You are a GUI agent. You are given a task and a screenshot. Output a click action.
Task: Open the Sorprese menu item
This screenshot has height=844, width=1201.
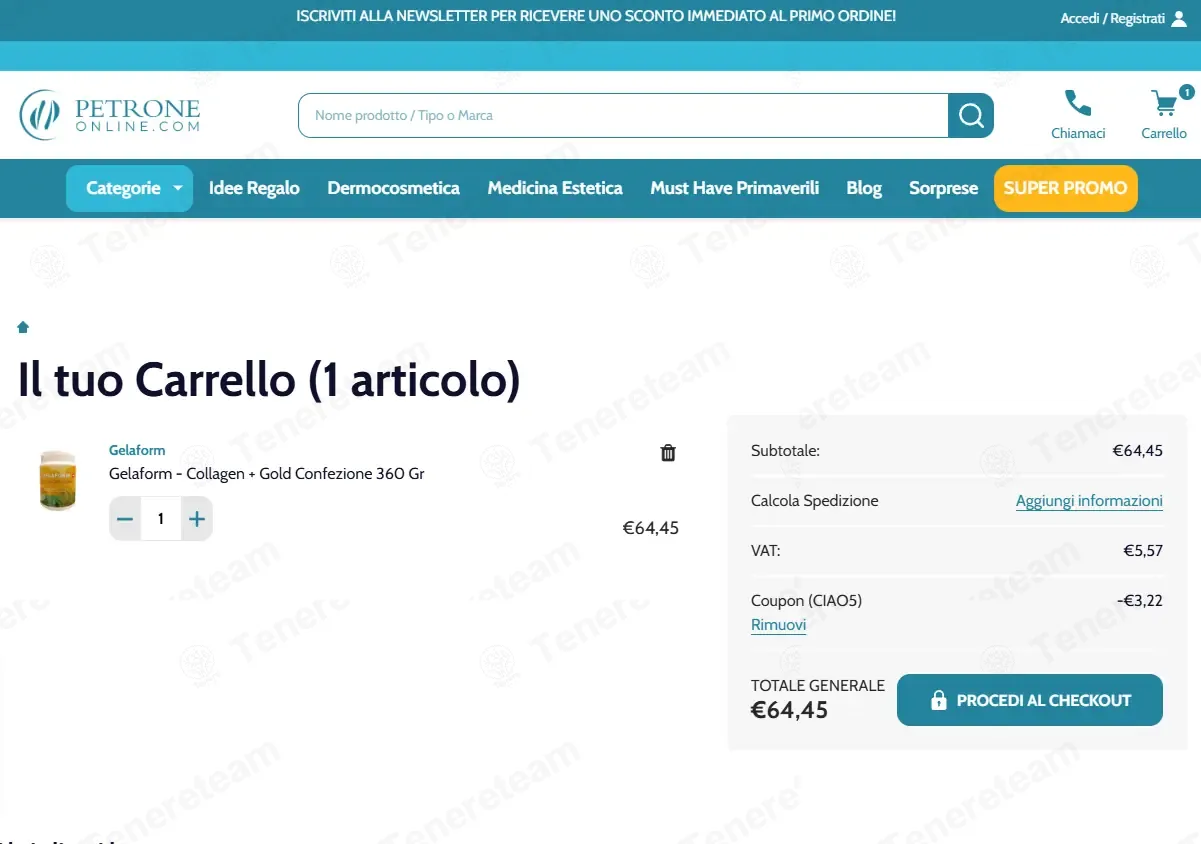[943, 188]
